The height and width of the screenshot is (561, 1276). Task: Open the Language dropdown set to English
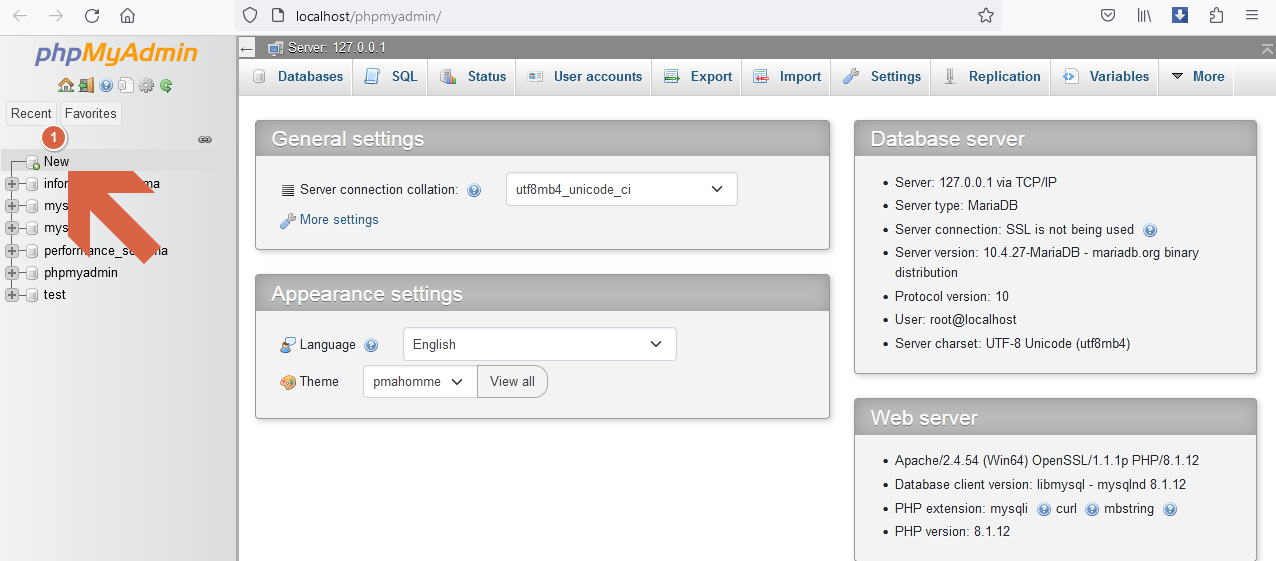coord(540,344)
